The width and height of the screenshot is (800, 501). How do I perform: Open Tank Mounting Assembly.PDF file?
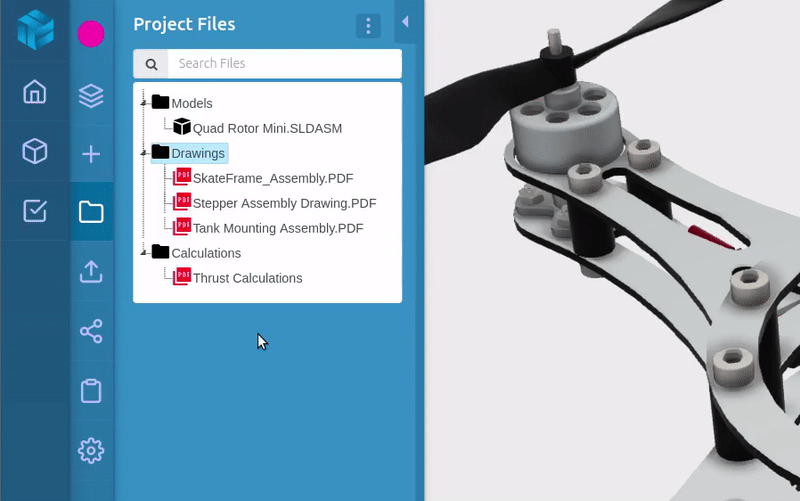click(278, 229)
